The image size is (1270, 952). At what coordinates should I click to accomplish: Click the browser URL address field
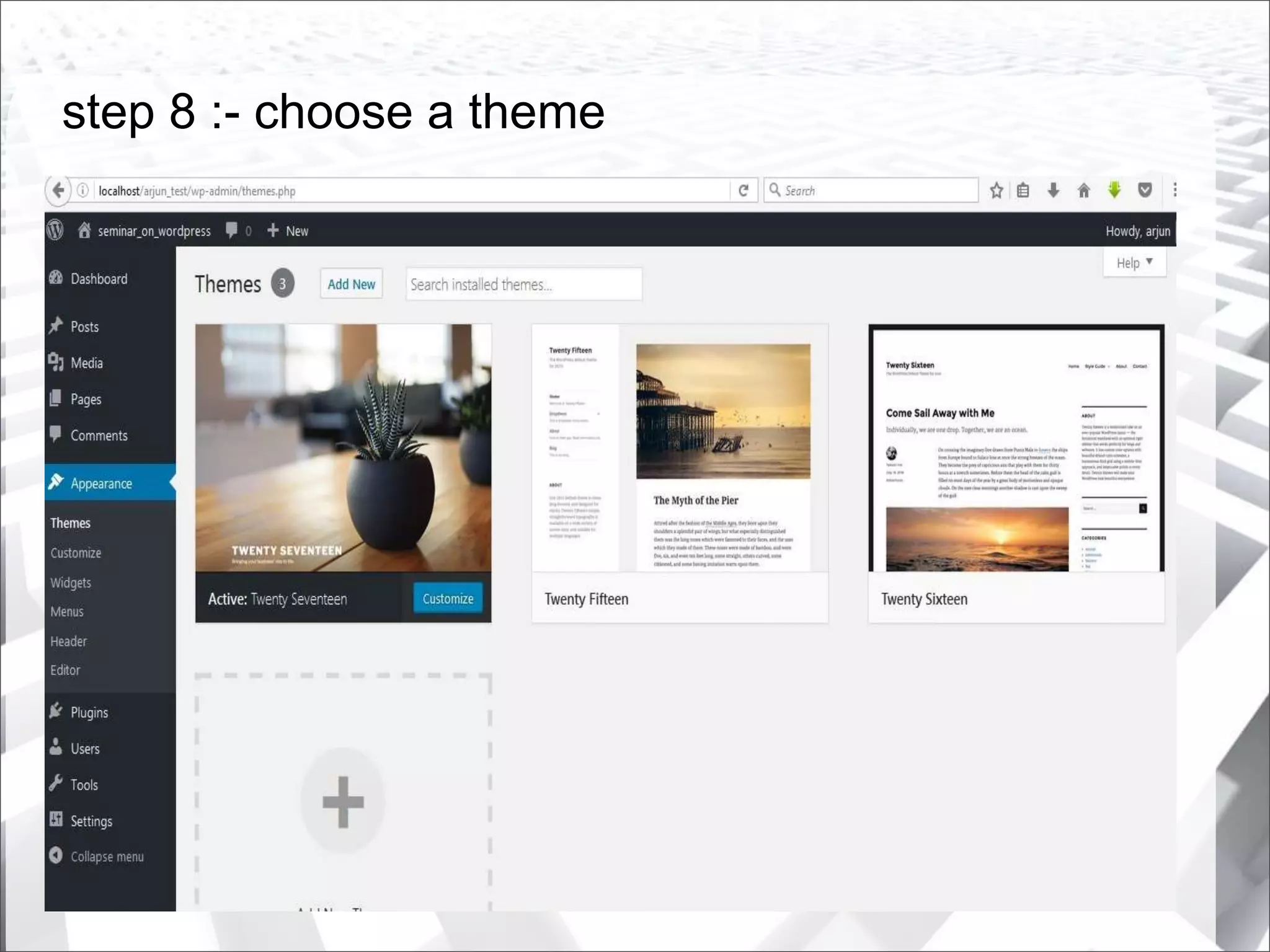pyautogui.click(x=412, y=190)
